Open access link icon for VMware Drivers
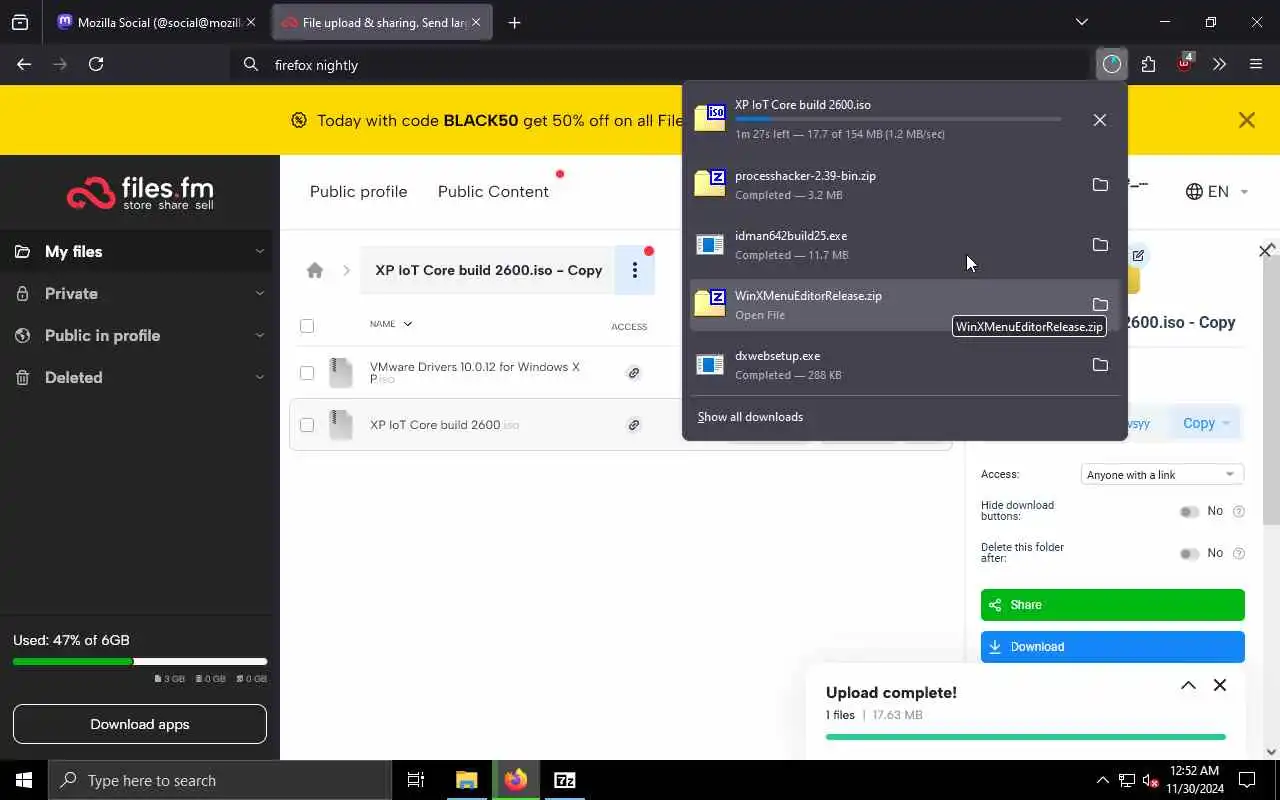The height and width of the screenshot is (800, 1280). point(633,373)
